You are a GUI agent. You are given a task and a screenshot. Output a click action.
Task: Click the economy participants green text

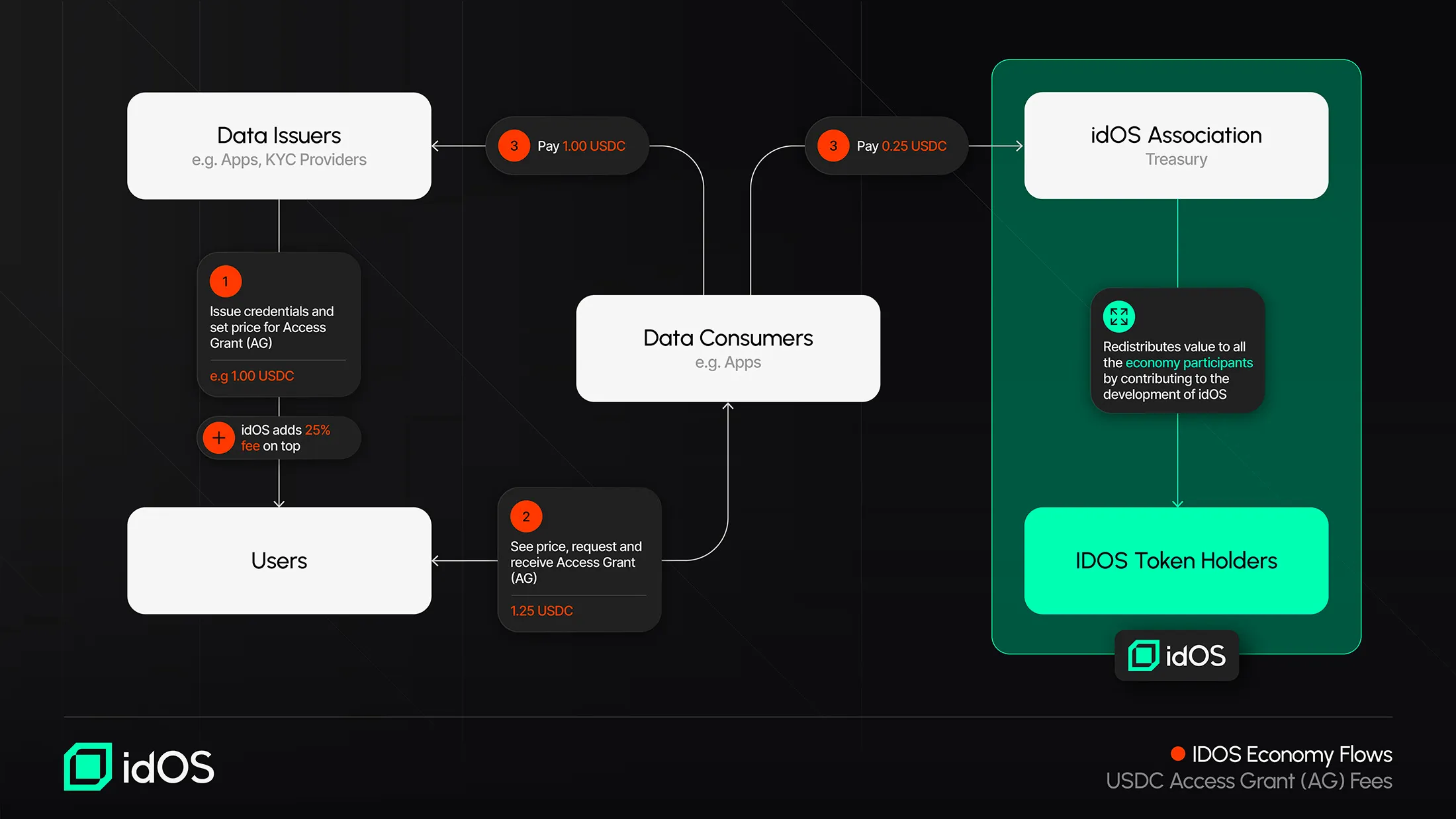[1189, 363]
